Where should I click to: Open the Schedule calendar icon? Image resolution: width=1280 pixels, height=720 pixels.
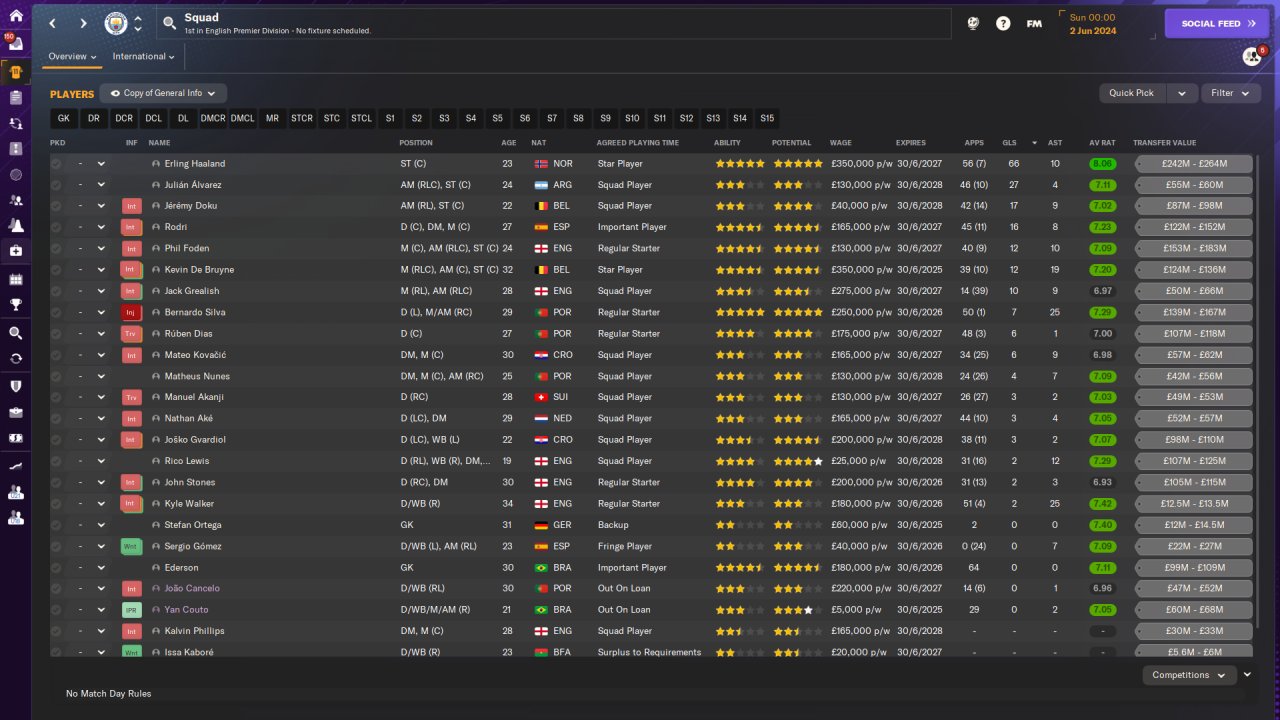(15, 279)
